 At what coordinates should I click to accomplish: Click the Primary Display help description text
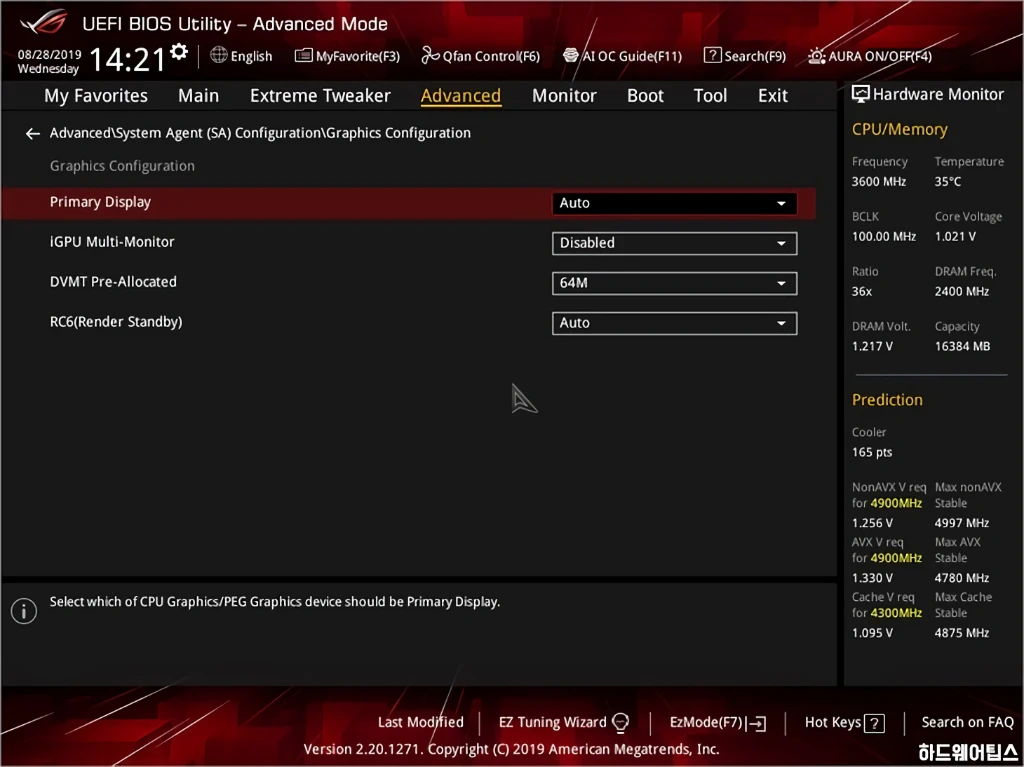click(x=275, y=602)
